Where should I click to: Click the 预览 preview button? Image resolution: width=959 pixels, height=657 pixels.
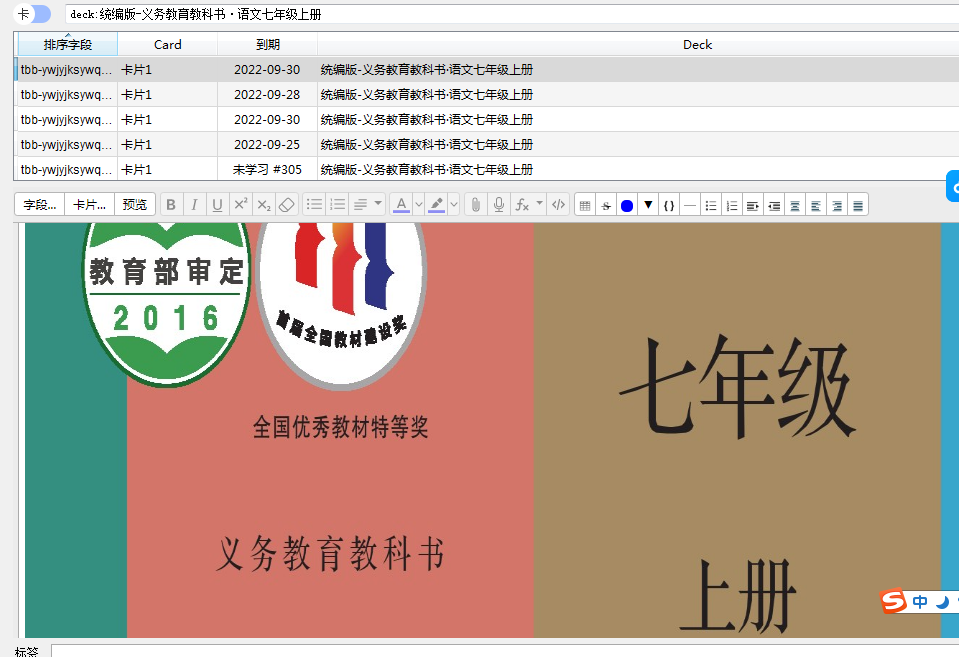click(135, 205)
